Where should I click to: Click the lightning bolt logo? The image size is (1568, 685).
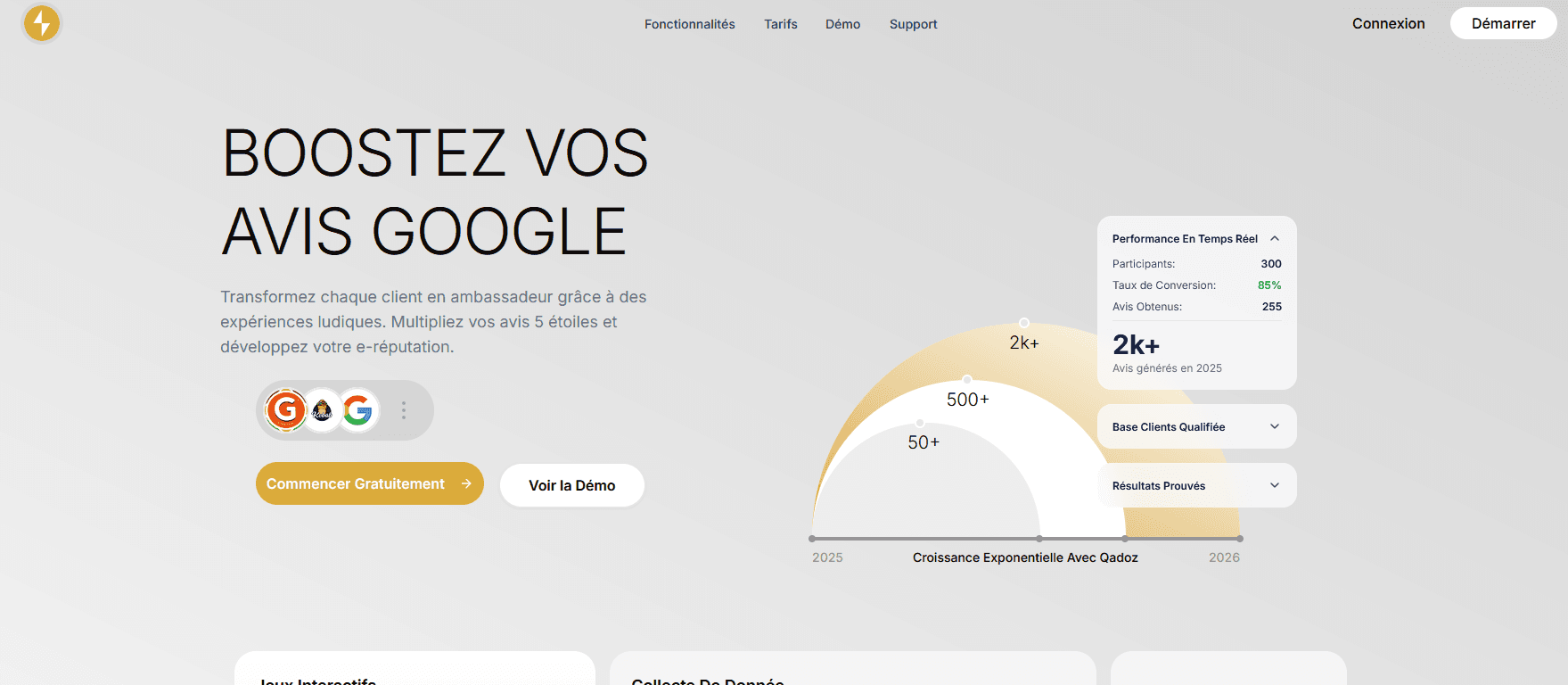[41, 23]
